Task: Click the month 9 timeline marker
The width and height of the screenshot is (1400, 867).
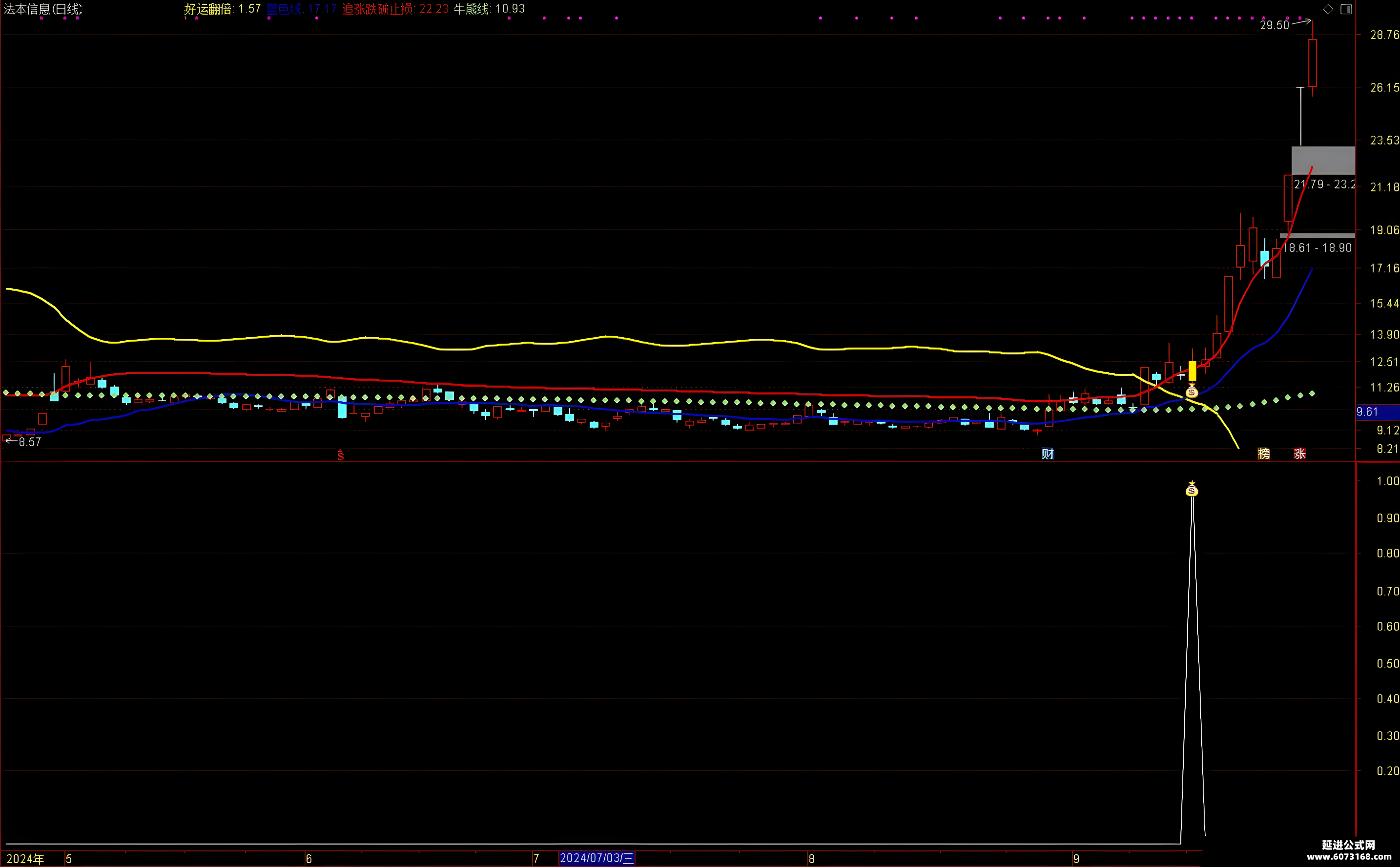Action: (1076, 859)
